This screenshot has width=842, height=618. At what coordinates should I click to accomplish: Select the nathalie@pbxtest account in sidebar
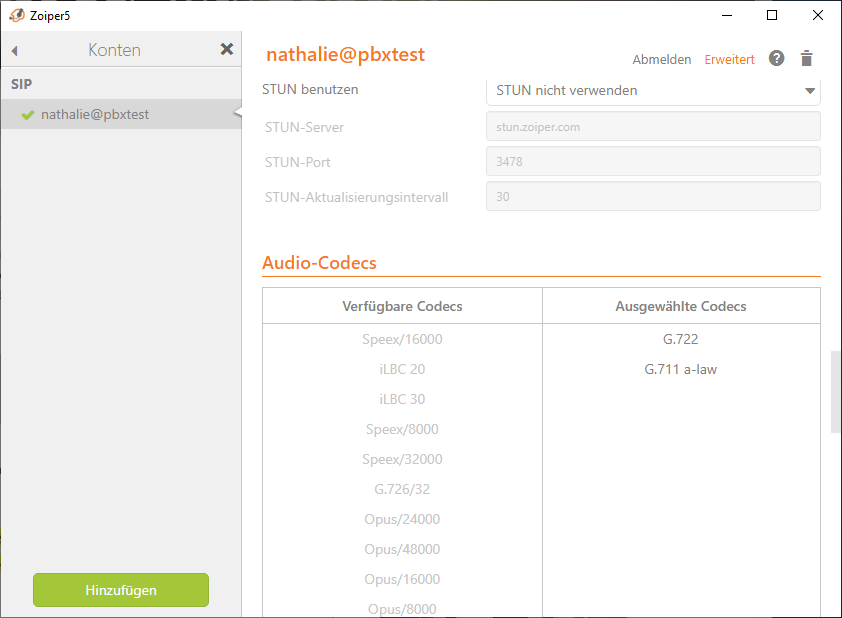pyautogui.click(x=95, y=115)
